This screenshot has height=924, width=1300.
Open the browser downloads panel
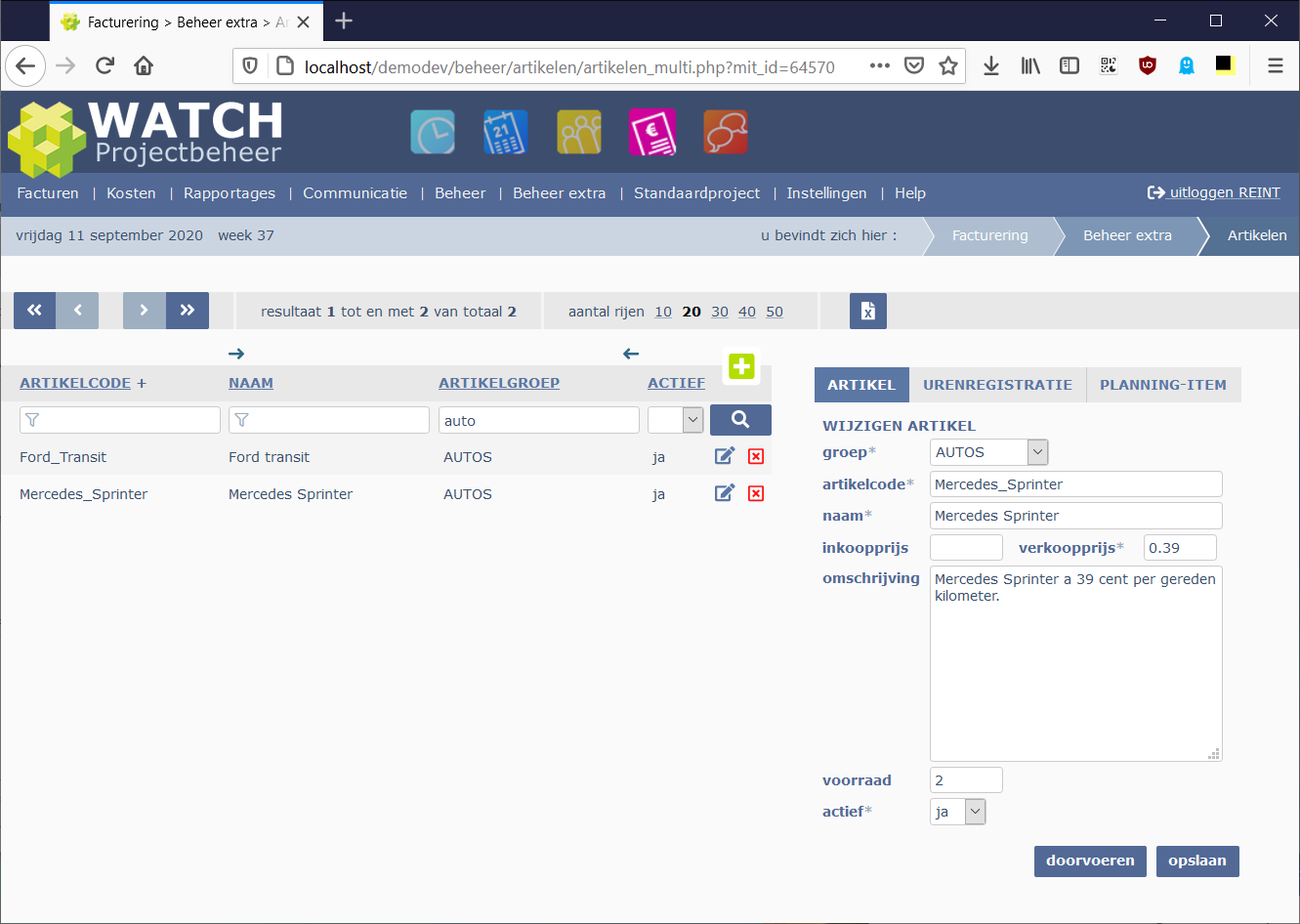[991, 65]
